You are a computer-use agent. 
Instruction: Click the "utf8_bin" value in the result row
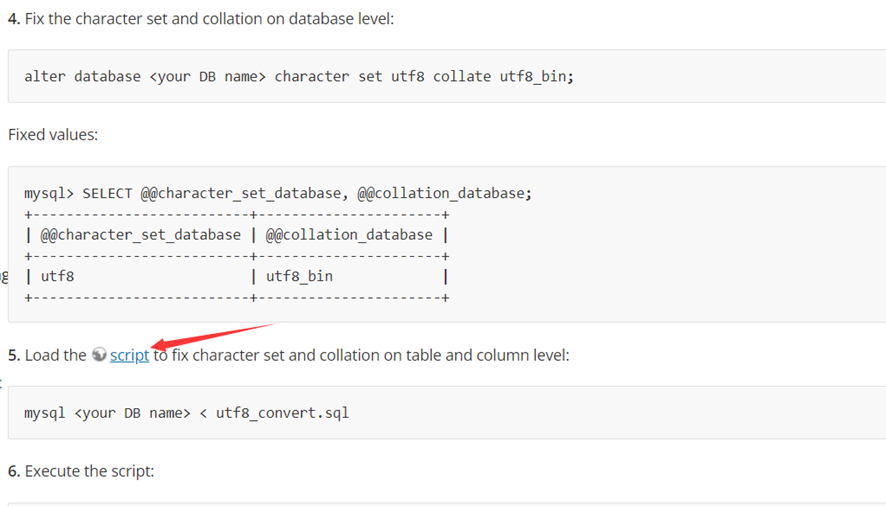[x=299, y=276]
